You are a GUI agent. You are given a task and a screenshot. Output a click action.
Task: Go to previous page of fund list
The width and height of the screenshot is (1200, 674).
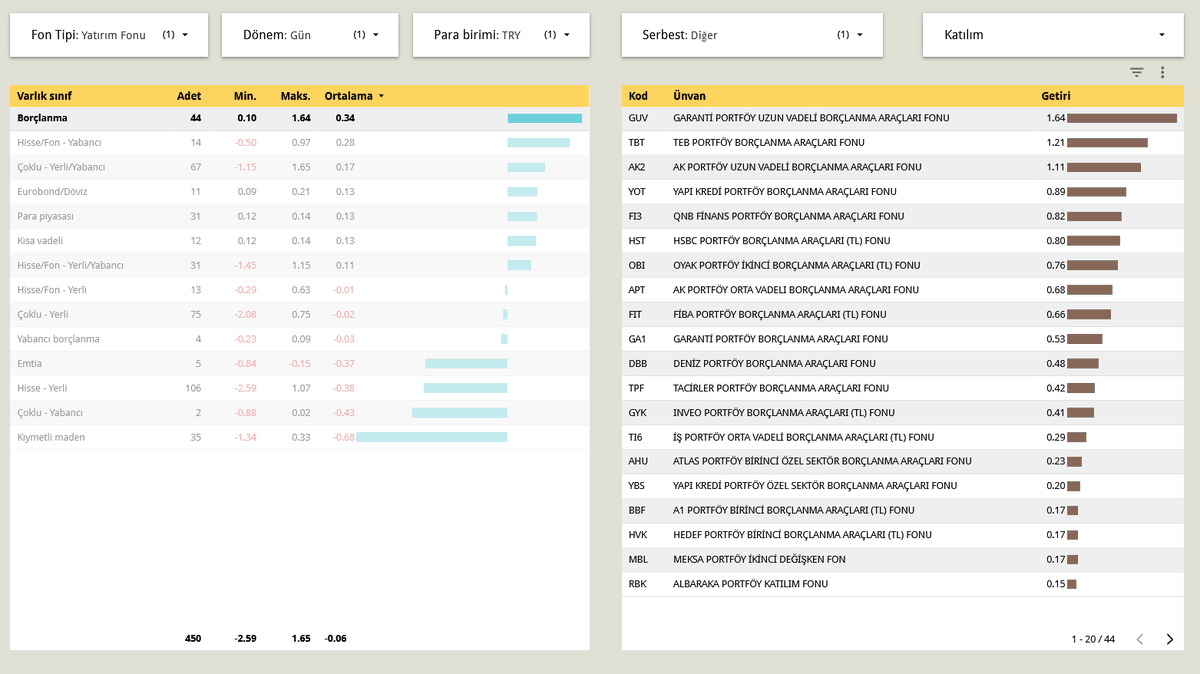(1139, 639)
